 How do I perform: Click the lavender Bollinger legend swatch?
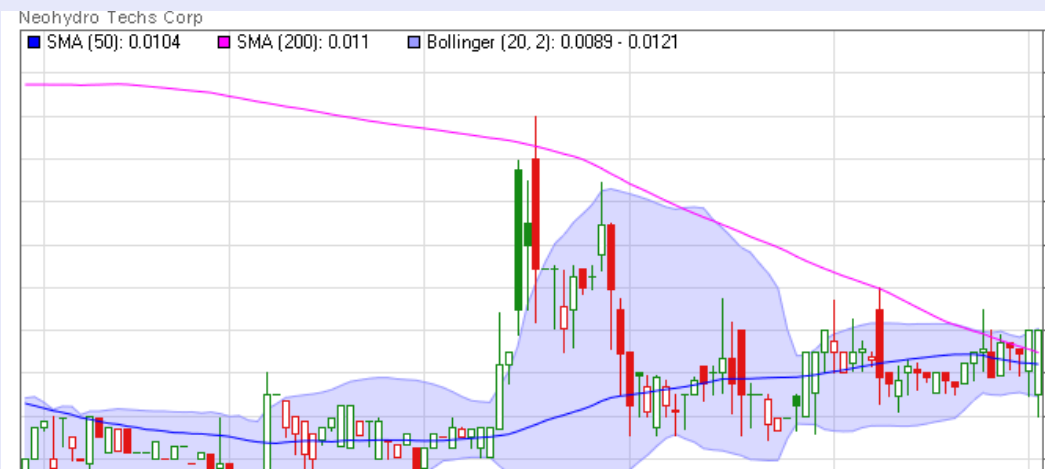click(x=414, y=43)
